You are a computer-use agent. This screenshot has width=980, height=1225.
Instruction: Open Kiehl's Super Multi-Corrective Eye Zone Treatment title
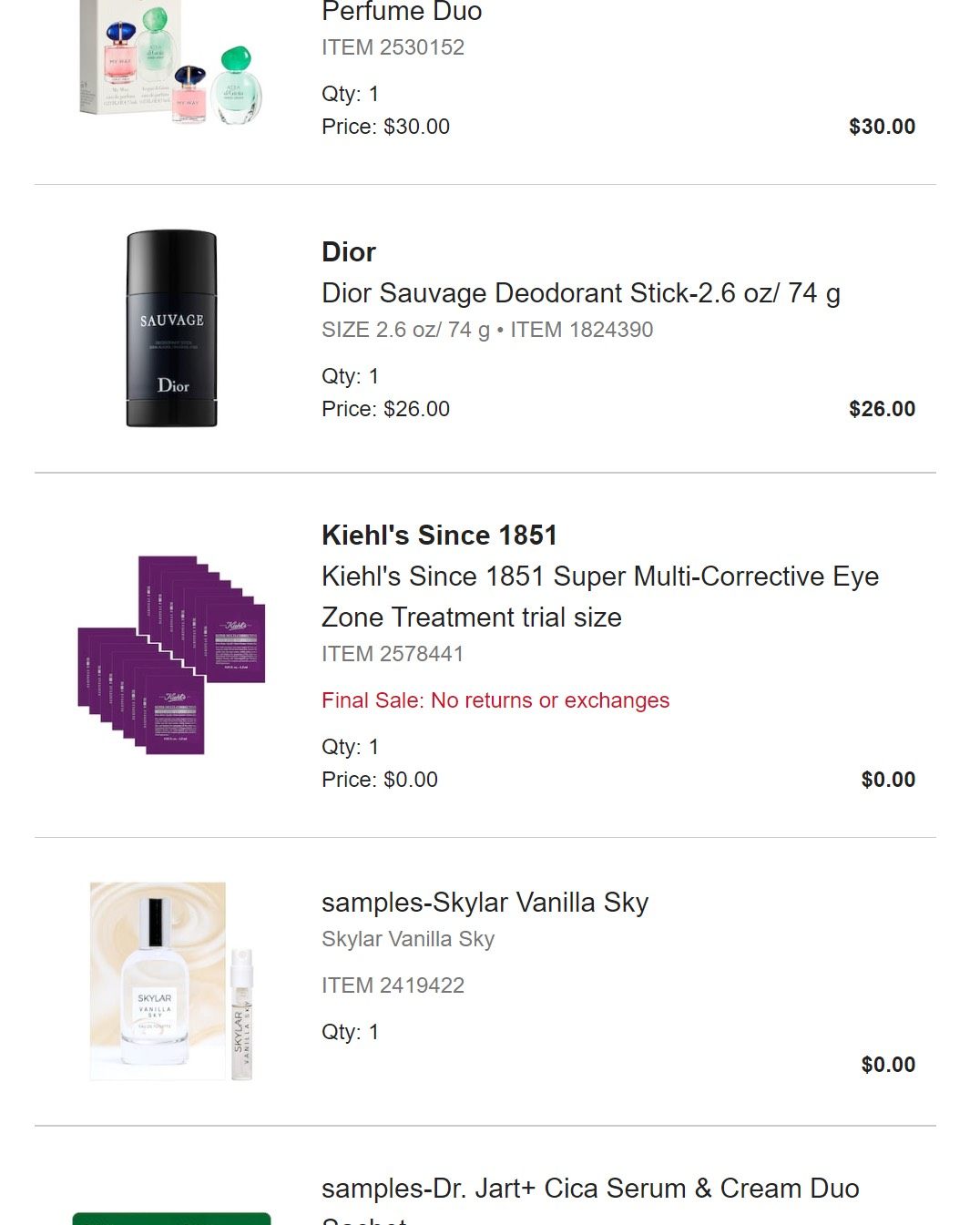click(x=599, y=597)
